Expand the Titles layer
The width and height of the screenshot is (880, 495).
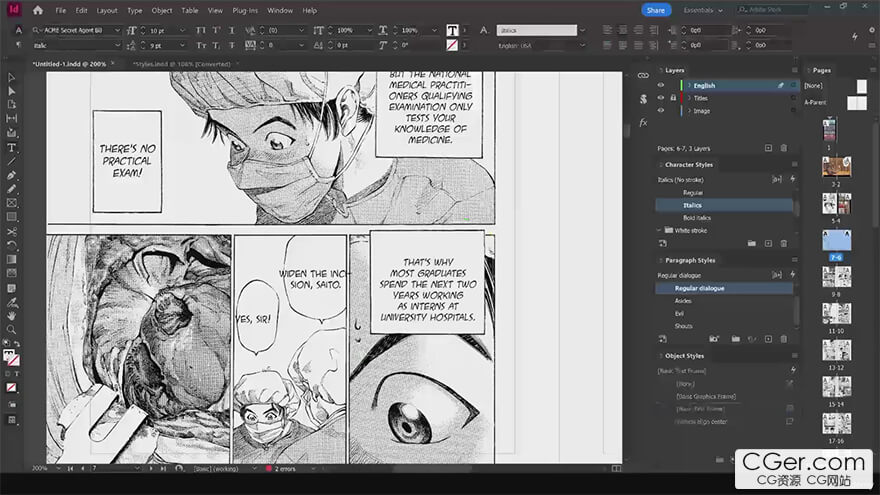[689, 98]
